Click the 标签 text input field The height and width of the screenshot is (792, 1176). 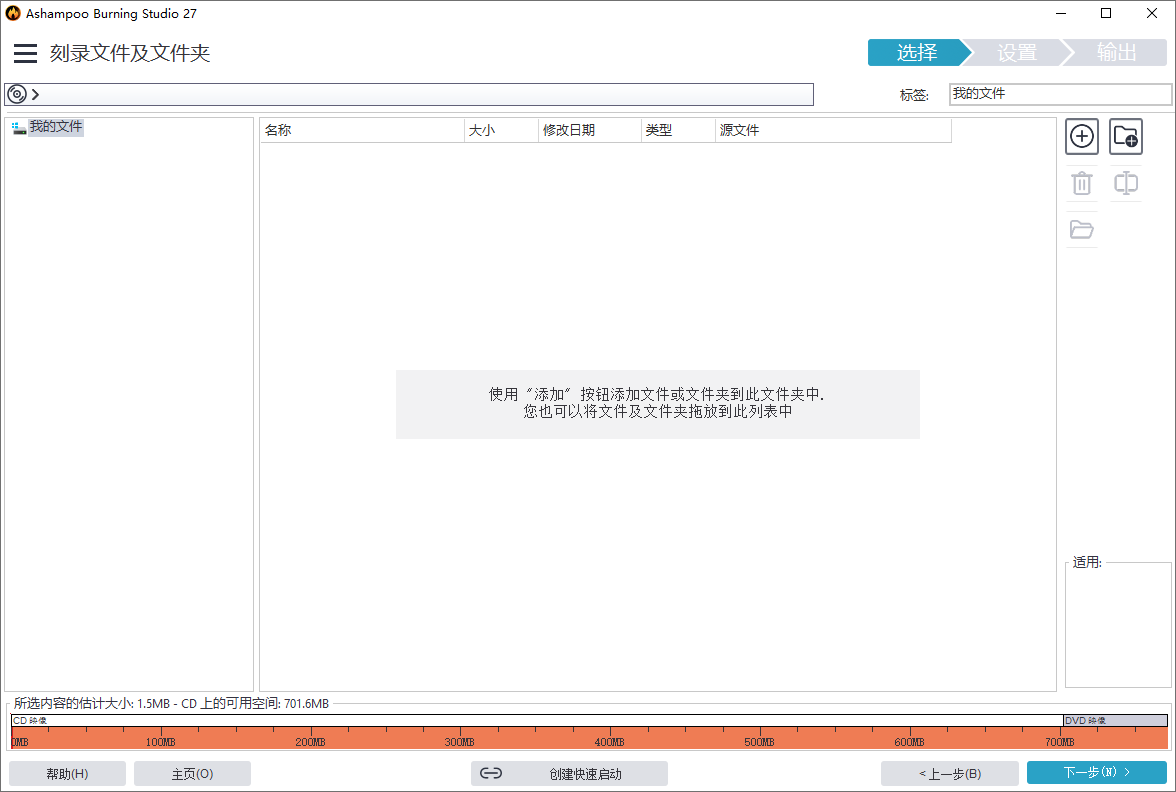coord(1059,94)
